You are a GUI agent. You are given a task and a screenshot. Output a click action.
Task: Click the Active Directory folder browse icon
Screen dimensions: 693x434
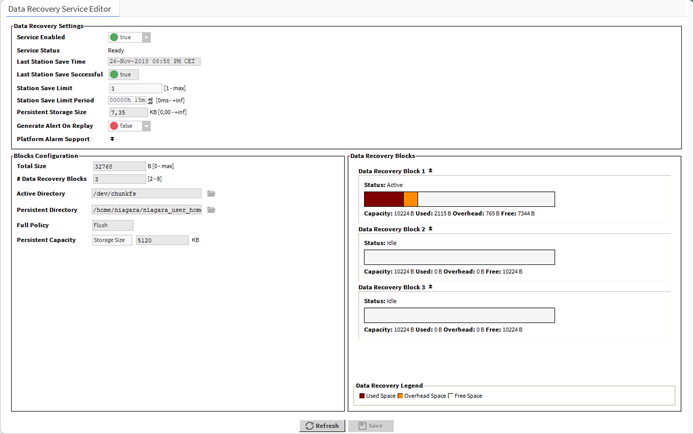coord(211,194)
